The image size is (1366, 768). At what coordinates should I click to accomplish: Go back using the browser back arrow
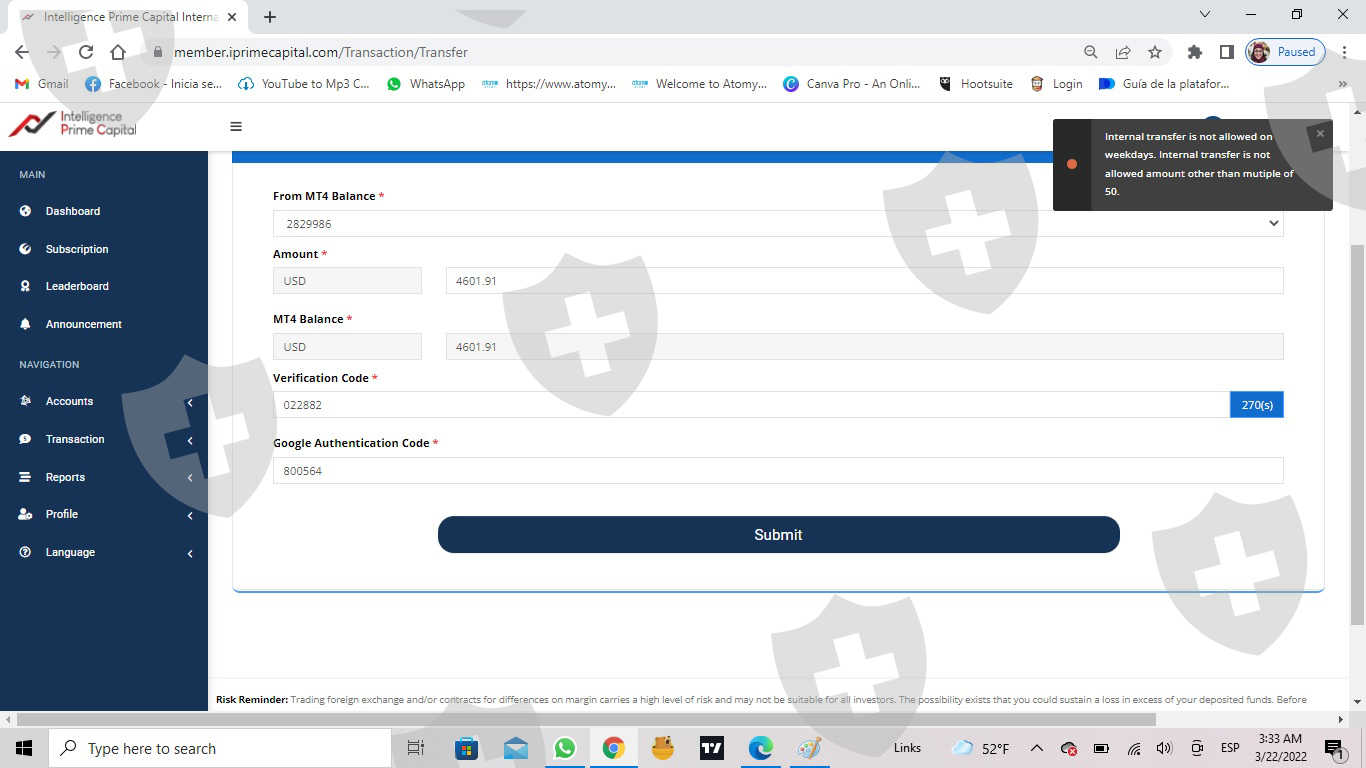click(x=22, y=52)
